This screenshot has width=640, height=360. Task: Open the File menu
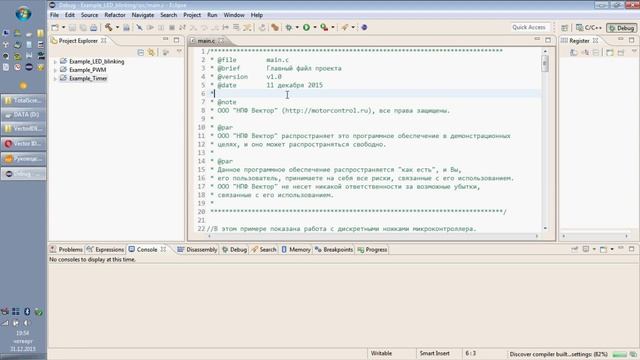pos(54,15)
